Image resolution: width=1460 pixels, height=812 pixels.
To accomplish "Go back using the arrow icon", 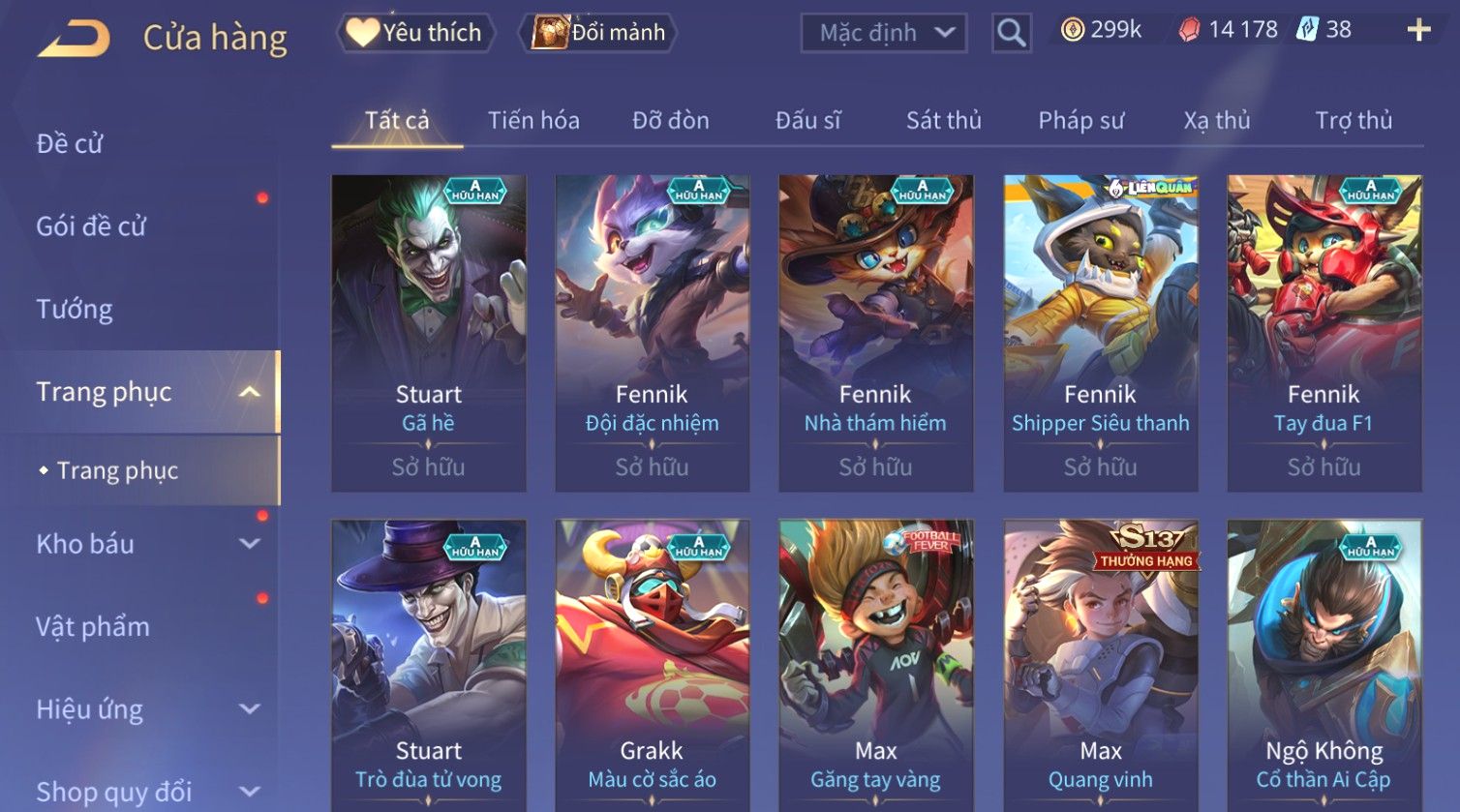I will (x=74, y=39).
